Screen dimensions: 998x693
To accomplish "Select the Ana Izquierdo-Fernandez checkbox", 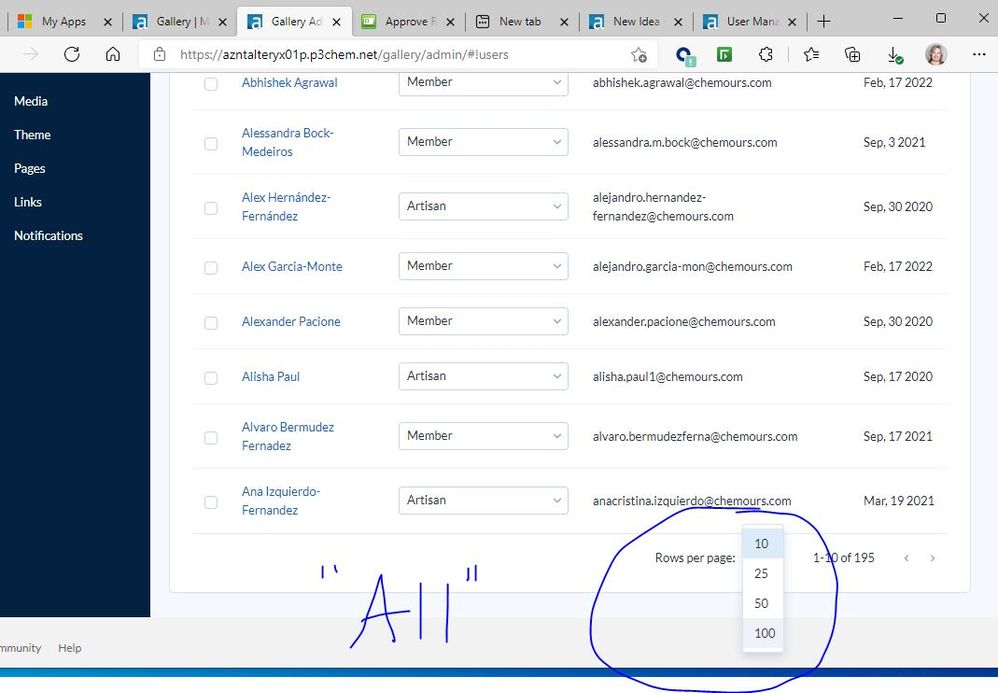I will 211,502.
